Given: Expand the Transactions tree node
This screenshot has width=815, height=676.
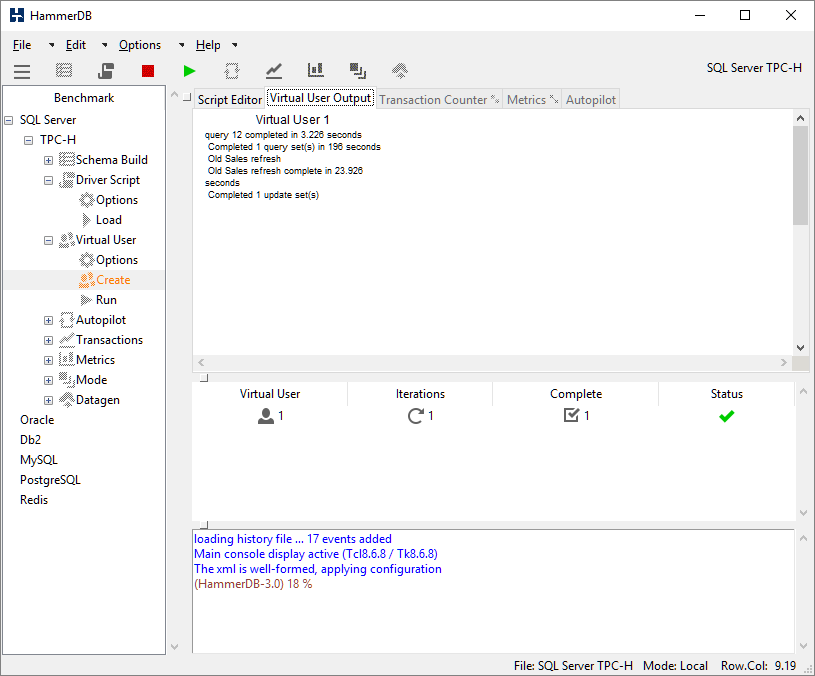Looking at the screenshot, I should [48, 340].
